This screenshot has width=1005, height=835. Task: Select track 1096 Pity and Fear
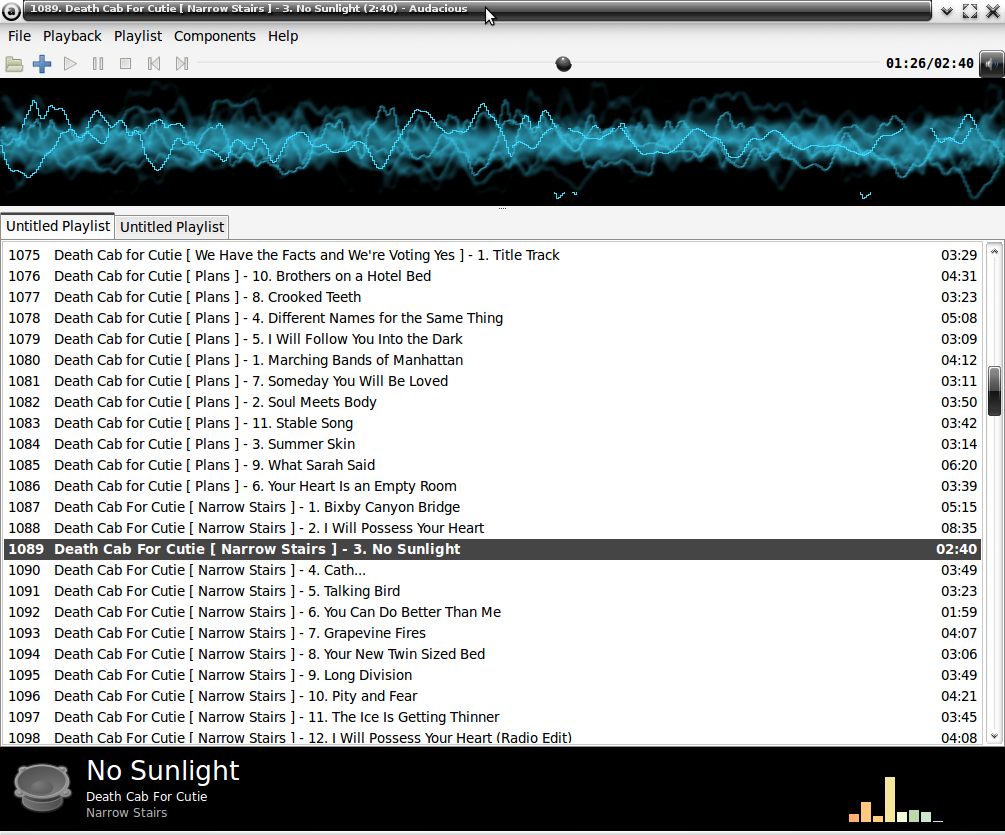point(492,697)
